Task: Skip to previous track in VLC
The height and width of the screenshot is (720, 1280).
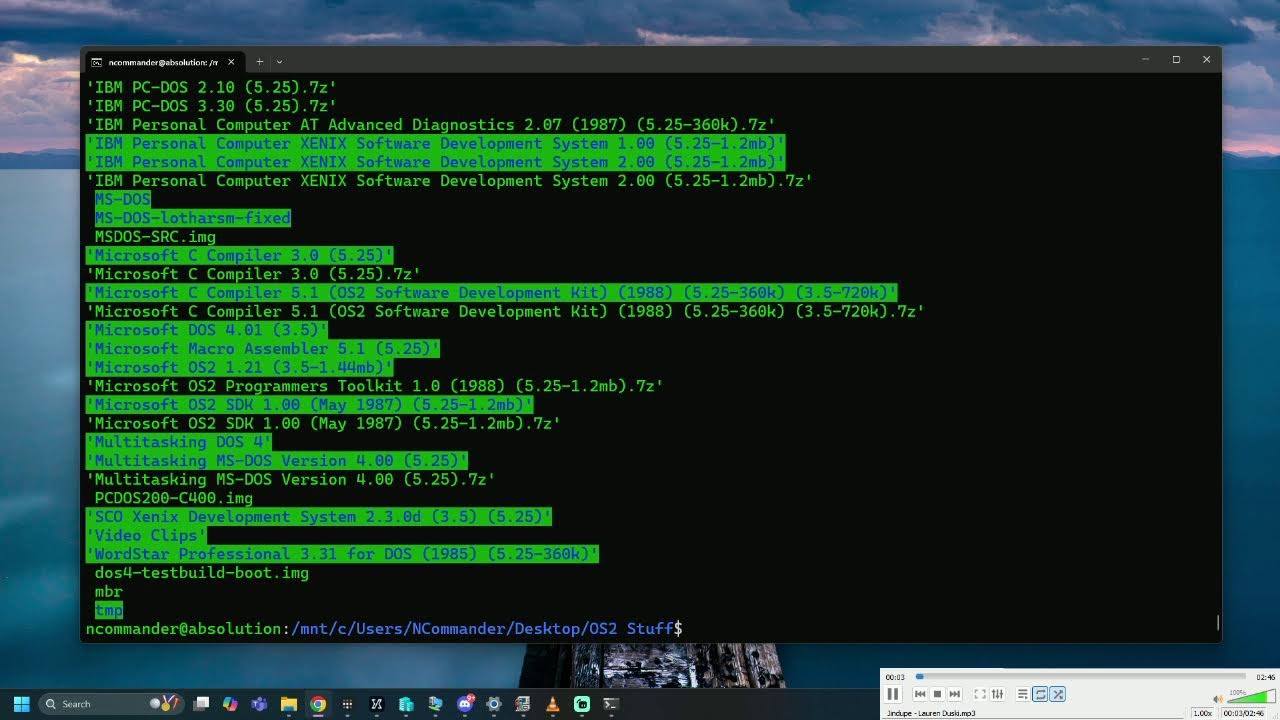Action: pyautogui.click(x=920, y=694)
